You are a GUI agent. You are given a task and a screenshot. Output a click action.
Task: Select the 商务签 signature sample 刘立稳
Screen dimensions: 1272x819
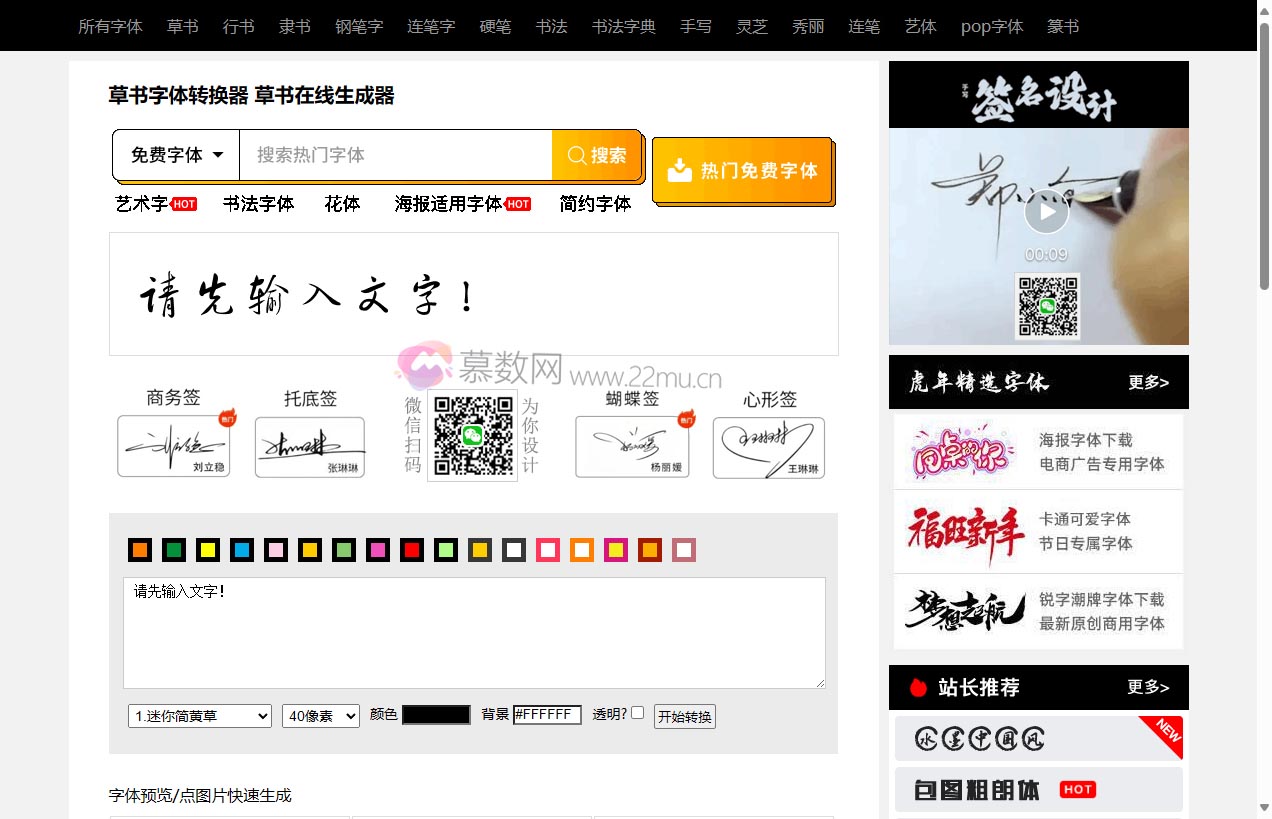(174, 447)
